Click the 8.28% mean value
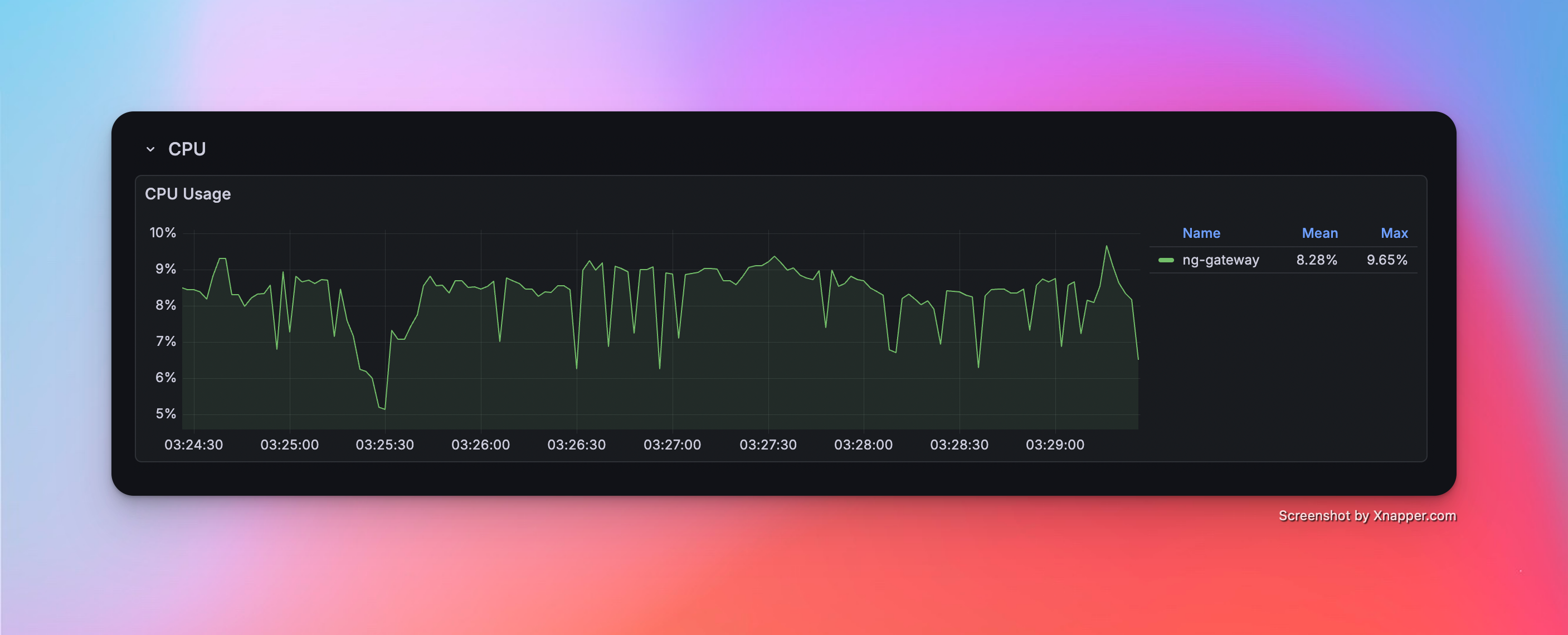Viewport: 1568px width, 635px height. click(1316, 260)
